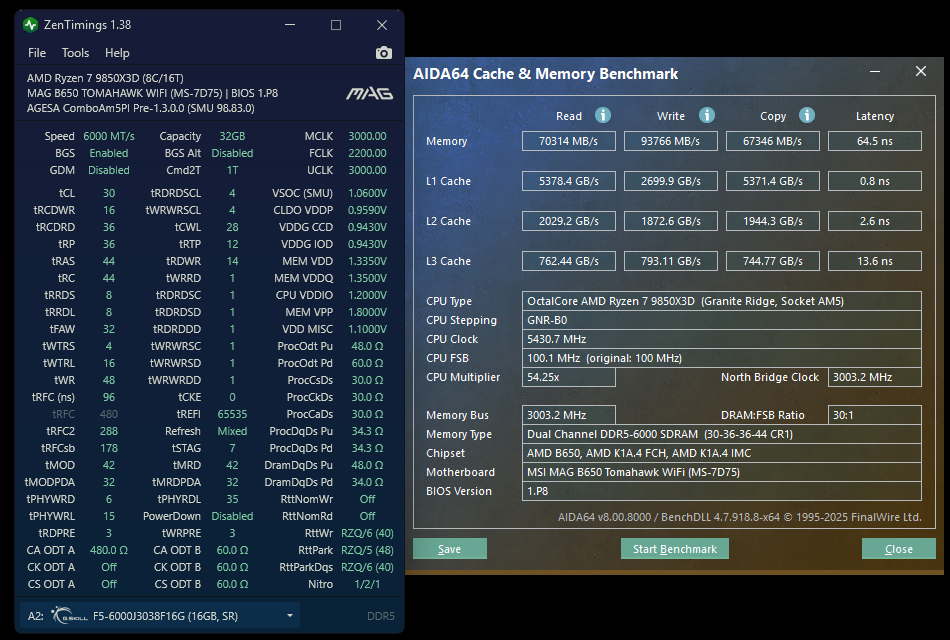
Task: Open the Tools menu in ZenTimings
Action: [x=75, y=53]
